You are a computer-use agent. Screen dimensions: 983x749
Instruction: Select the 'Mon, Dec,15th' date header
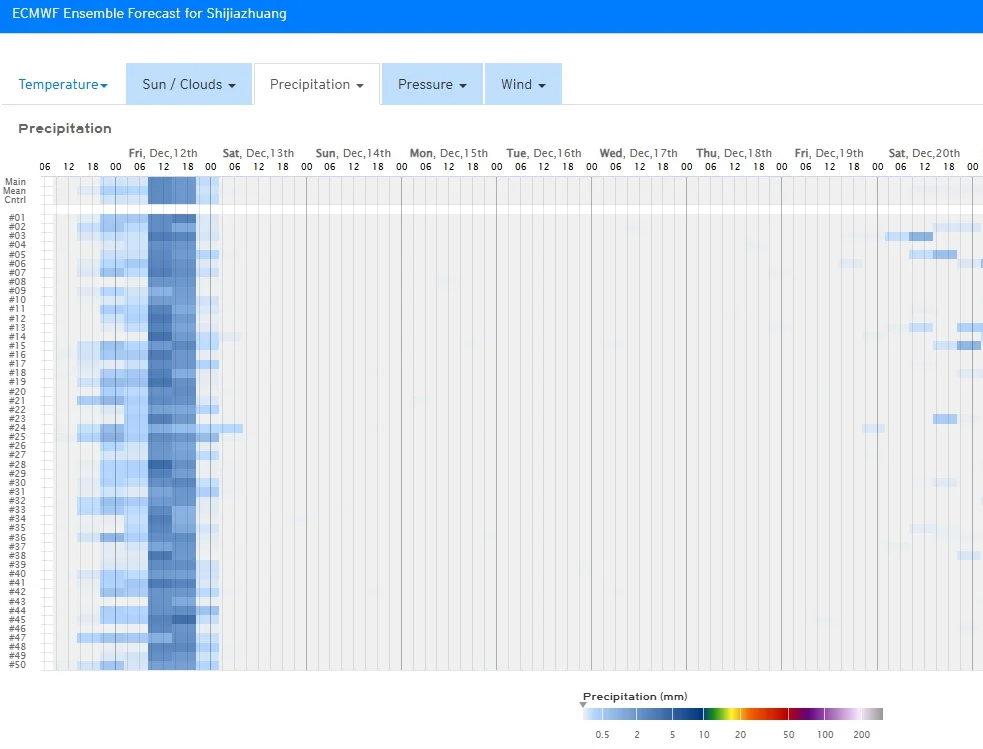click(x=449, y=153)
